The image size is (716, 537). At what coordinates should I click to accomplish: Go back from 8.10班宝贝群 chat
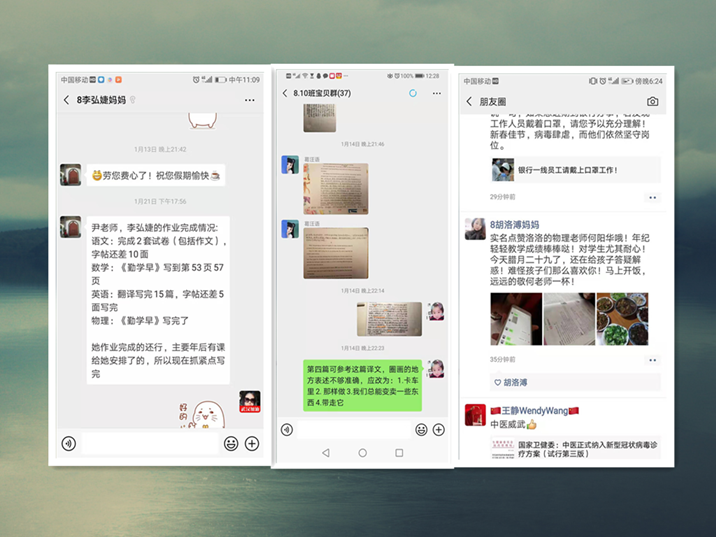click(x=285, y=93)
